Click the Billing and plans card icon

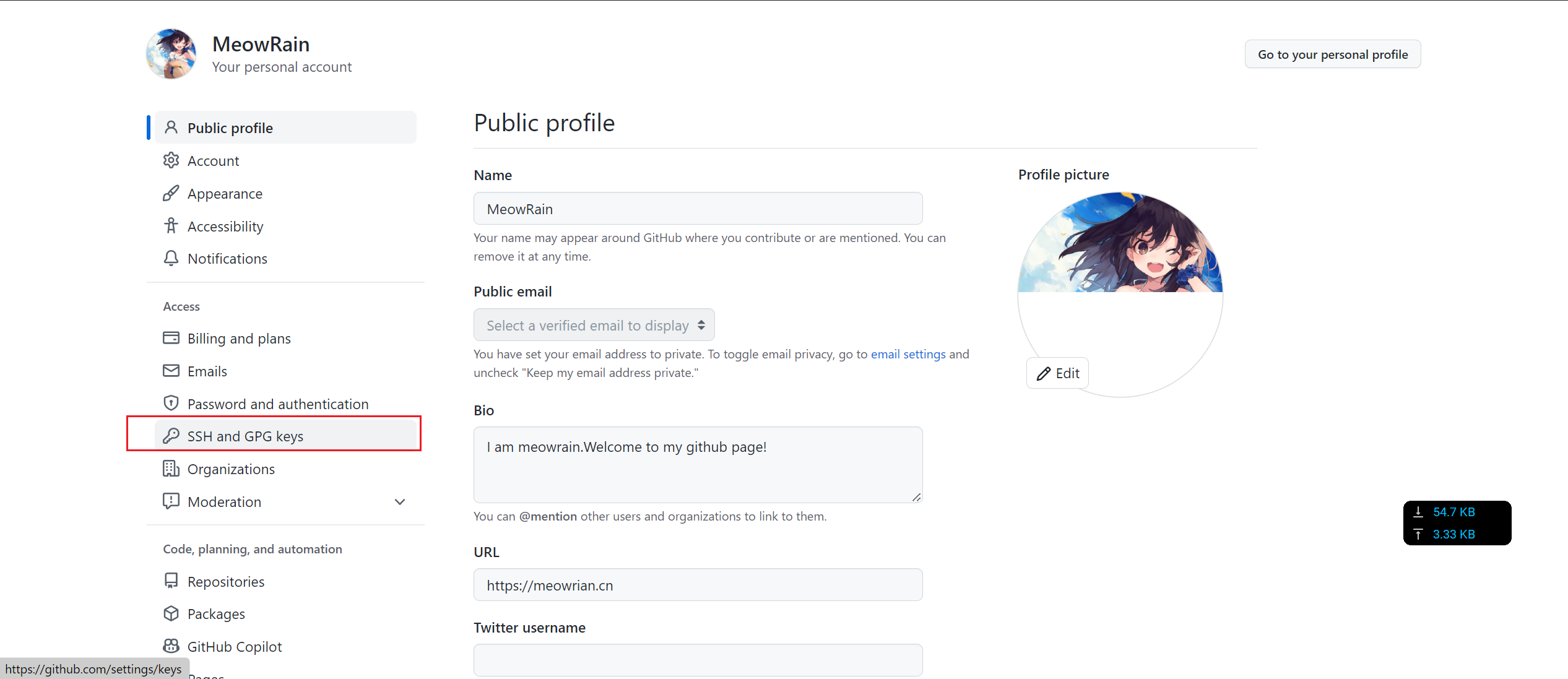[171, 338]
